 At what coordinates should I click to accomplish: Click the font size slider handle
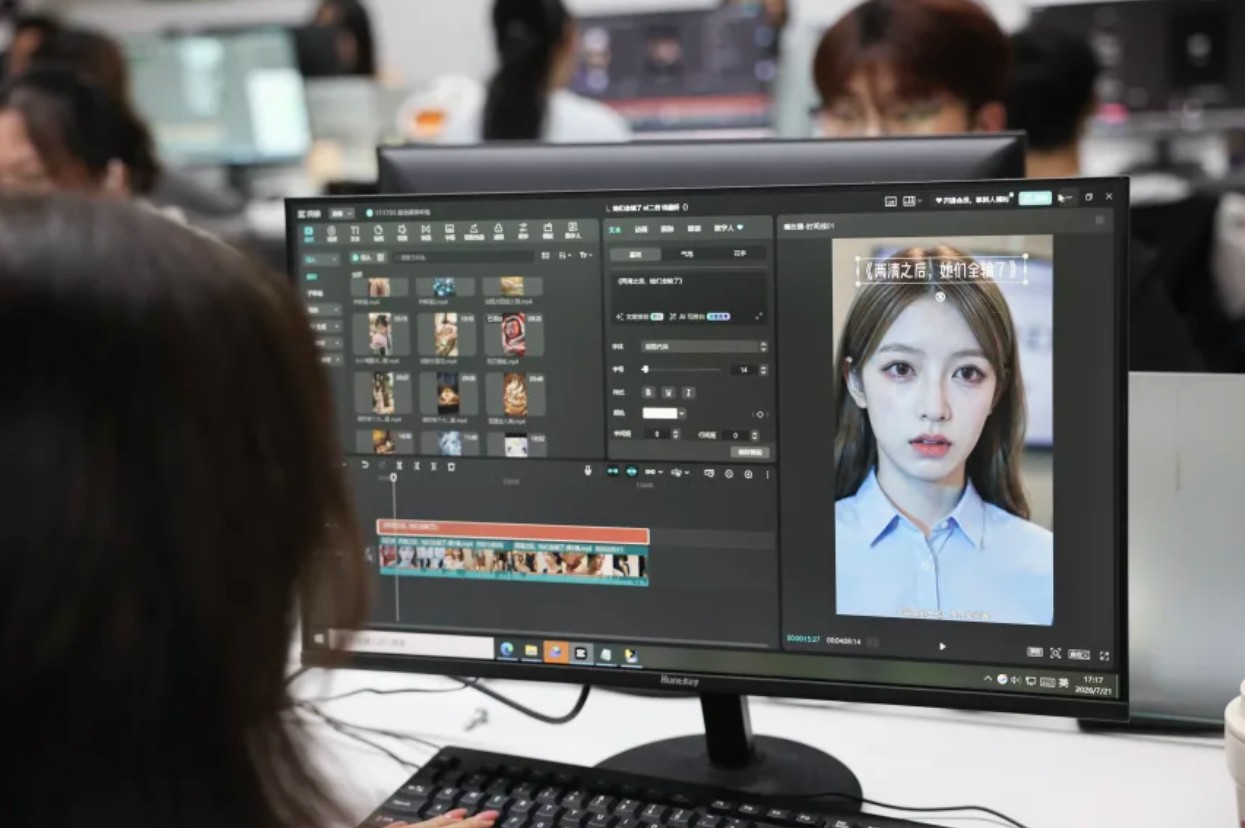click(x=645, y=370)
